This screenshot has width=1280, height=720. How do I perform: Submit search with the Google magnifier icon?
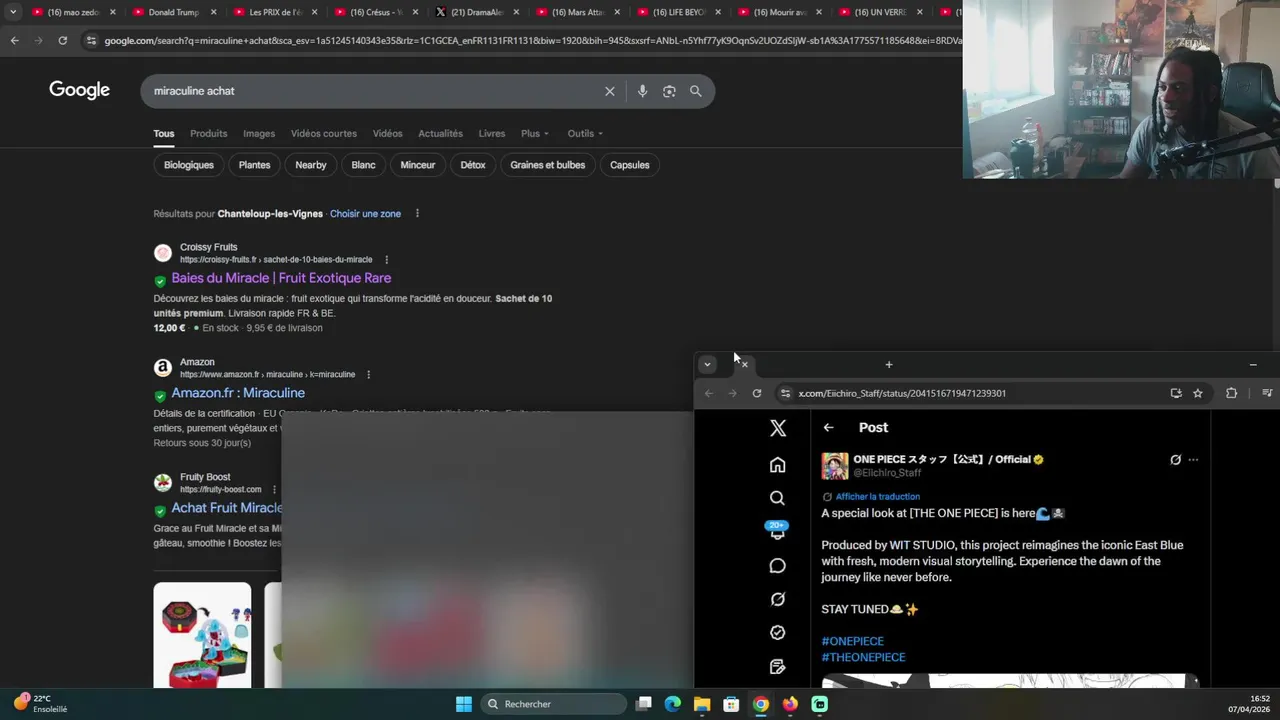696,91
